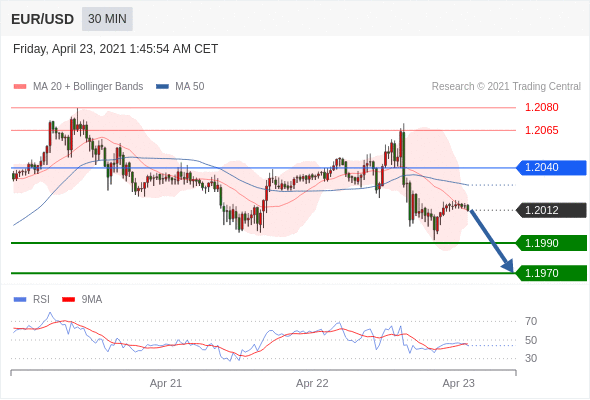The height and width of the screenshot is (400, 590).
Task: Click the Apr 22 date axis label
Action: pos(312,383)
